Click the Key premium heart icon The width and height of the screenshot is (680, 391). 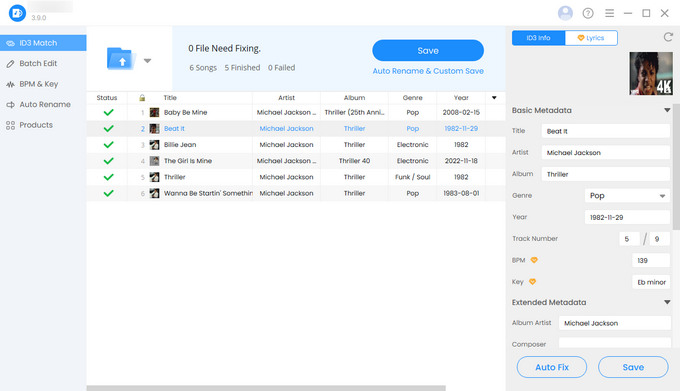(x=532, y=282)
